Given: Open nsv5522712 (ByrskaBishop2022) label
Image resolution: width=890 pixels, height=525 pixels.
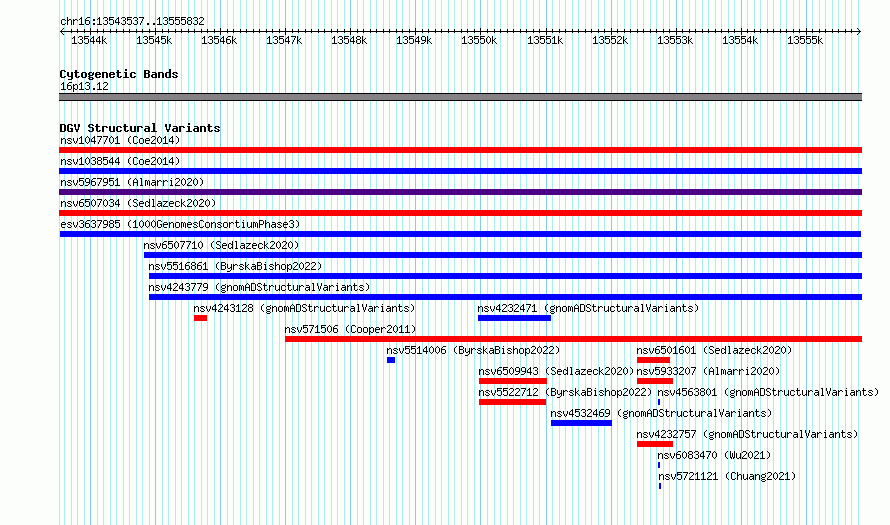Looking at the screenshot, I should 565,392.
